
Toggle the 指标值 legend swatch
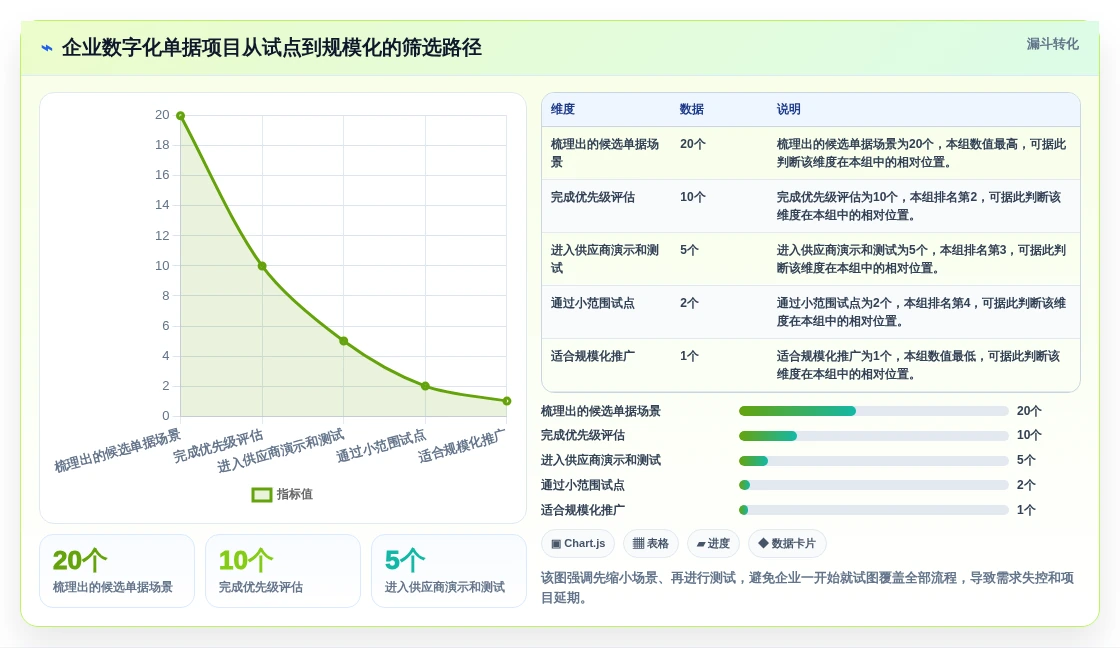pyautogui.click(x=261, y=494)
